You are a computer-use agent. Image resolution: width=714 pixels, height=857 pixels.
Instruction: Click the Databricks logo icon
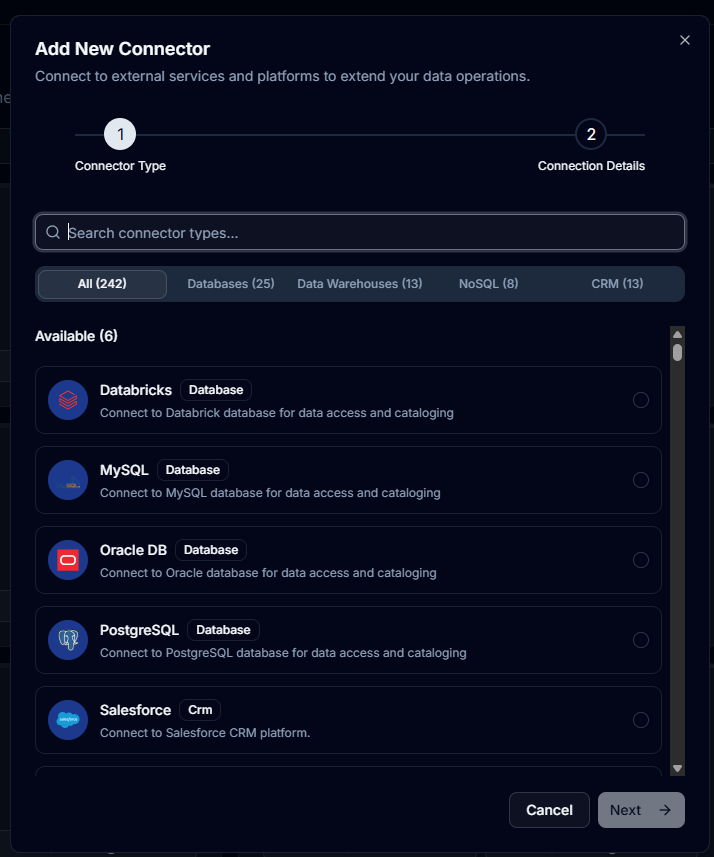68,400
